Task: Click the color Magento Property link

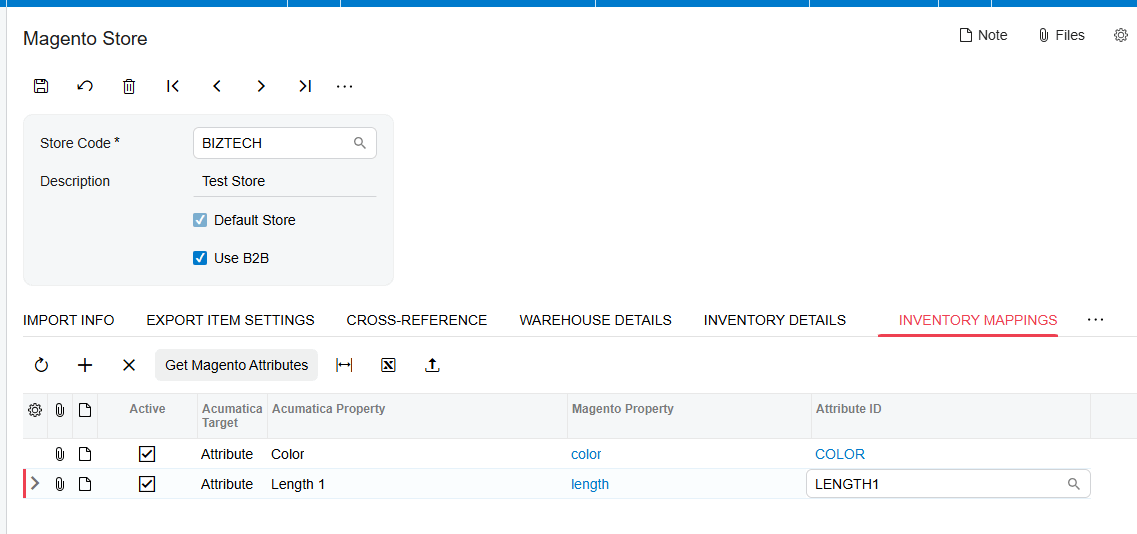Action: tap(586, 454)
